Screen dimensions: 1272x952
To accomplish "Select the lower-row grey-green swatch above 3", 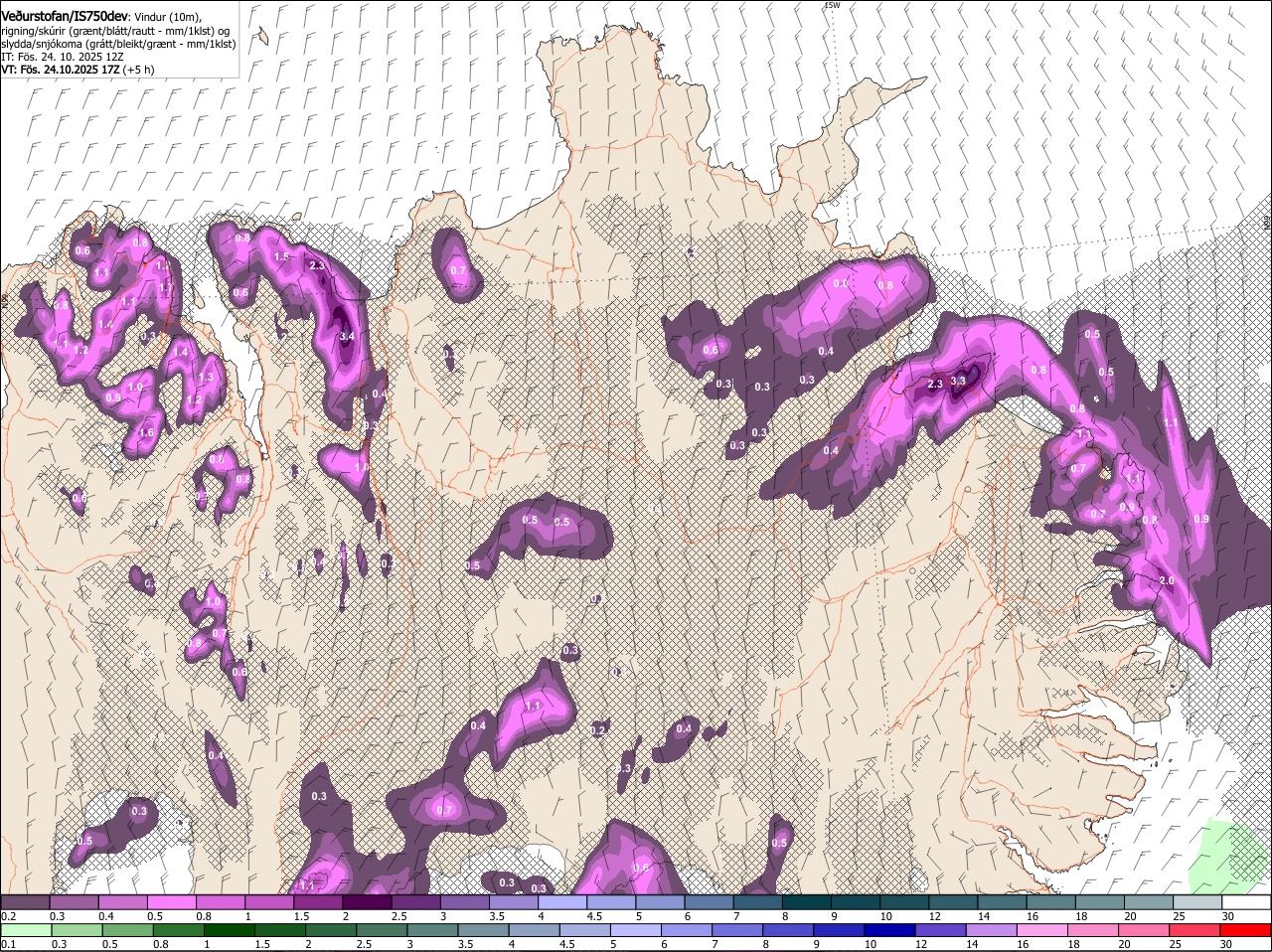I will (x=430, y=929).
